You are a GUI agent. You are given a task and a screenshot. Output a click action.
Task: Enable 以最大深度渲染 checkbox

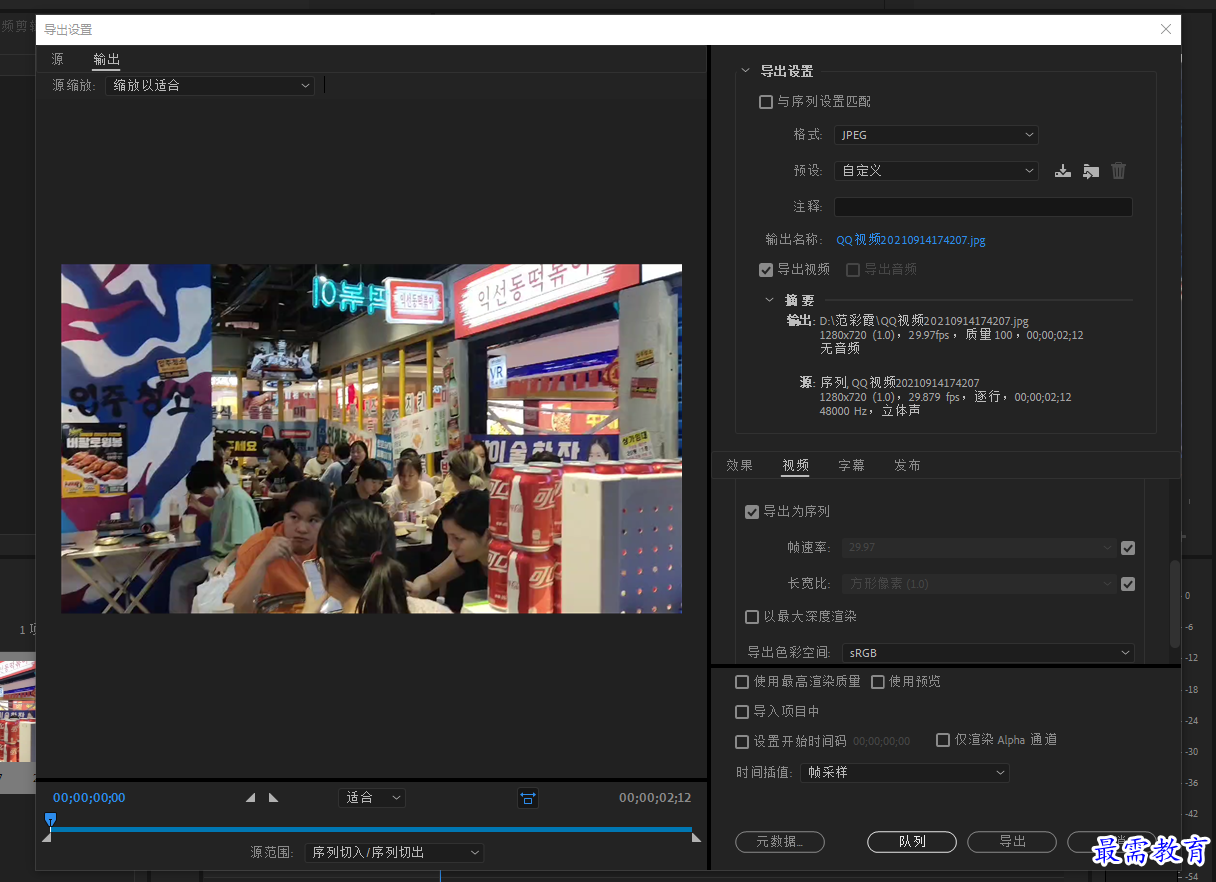[752, 617]
